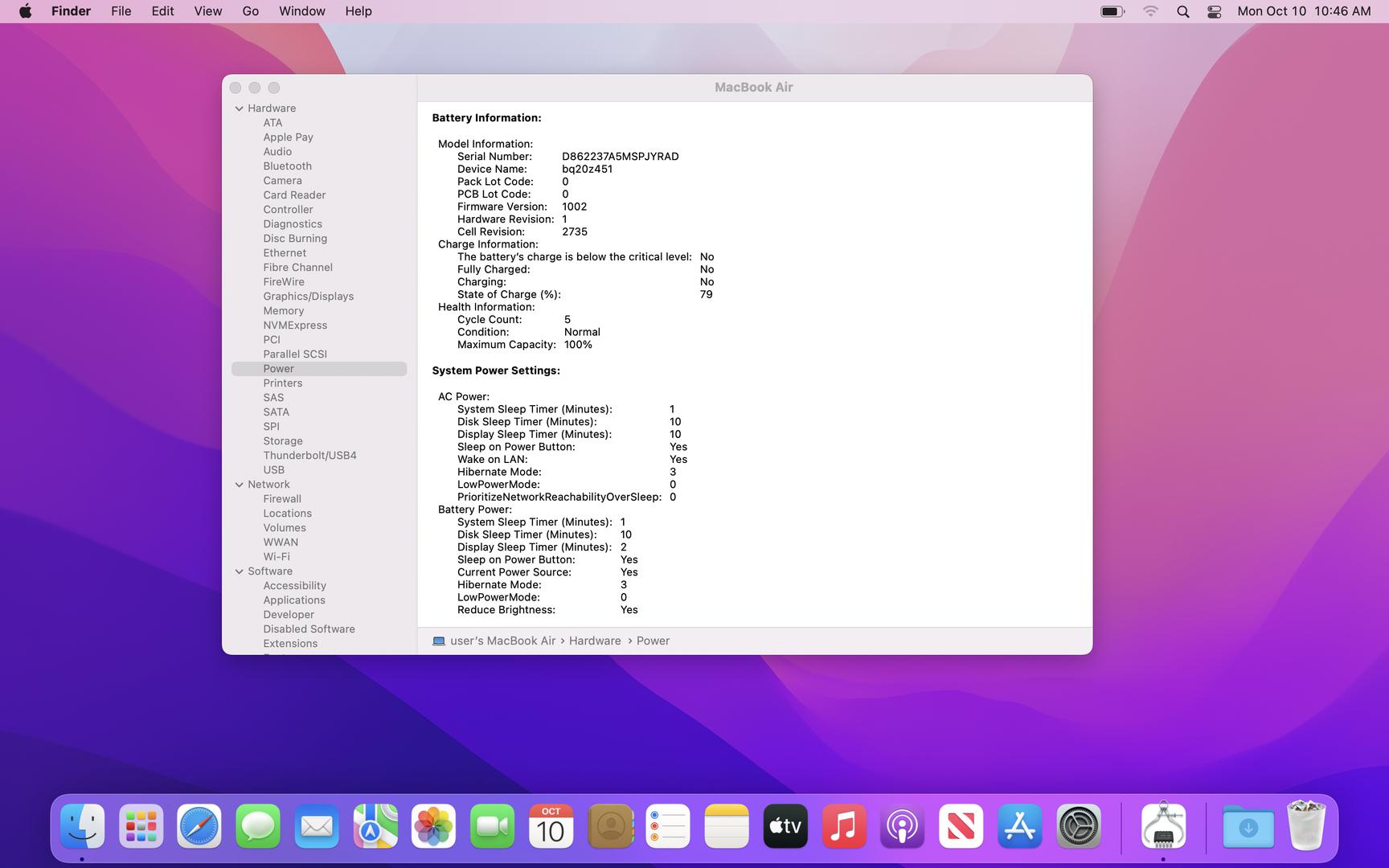
Task: Click System Information icon in Dock
Action: pyautogui.click(x=1163, y=825)
